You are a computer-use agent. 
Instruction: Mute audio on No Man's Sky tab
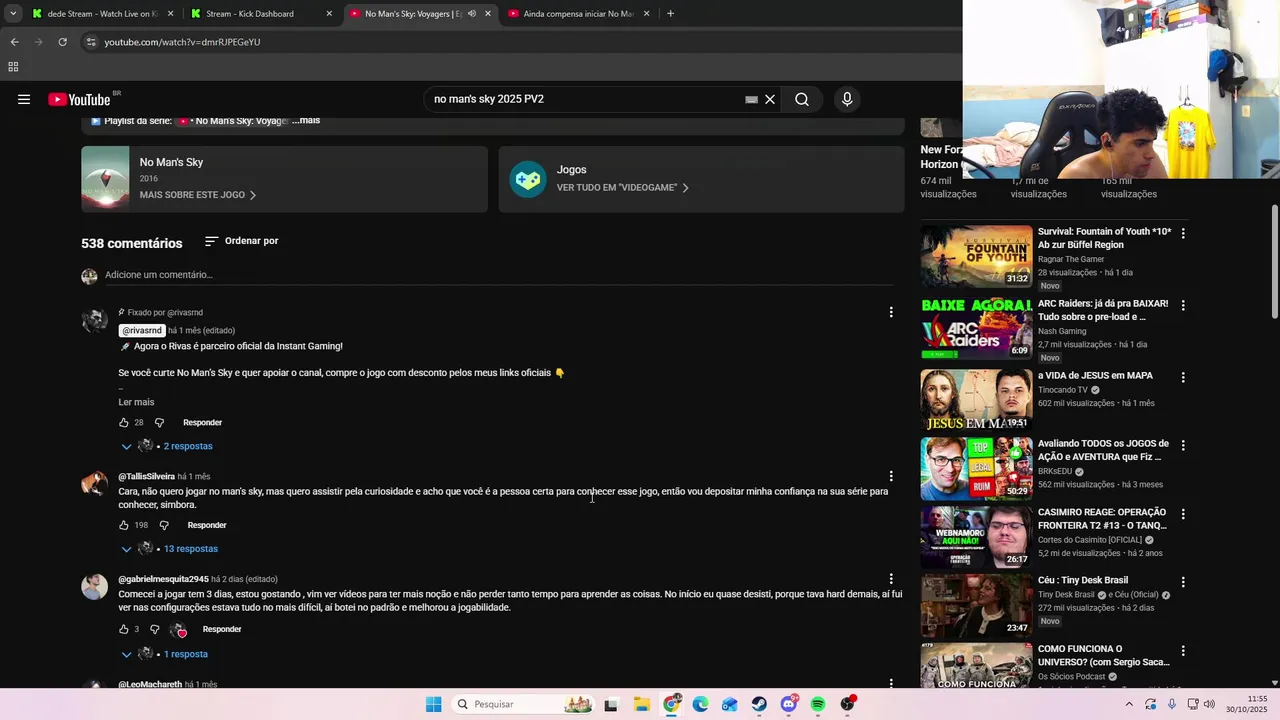click(x=471, y=14)
